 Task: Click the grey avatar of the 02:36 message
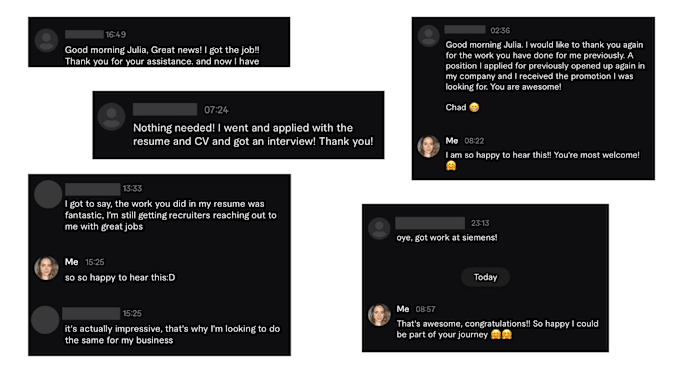coord(428,36)
